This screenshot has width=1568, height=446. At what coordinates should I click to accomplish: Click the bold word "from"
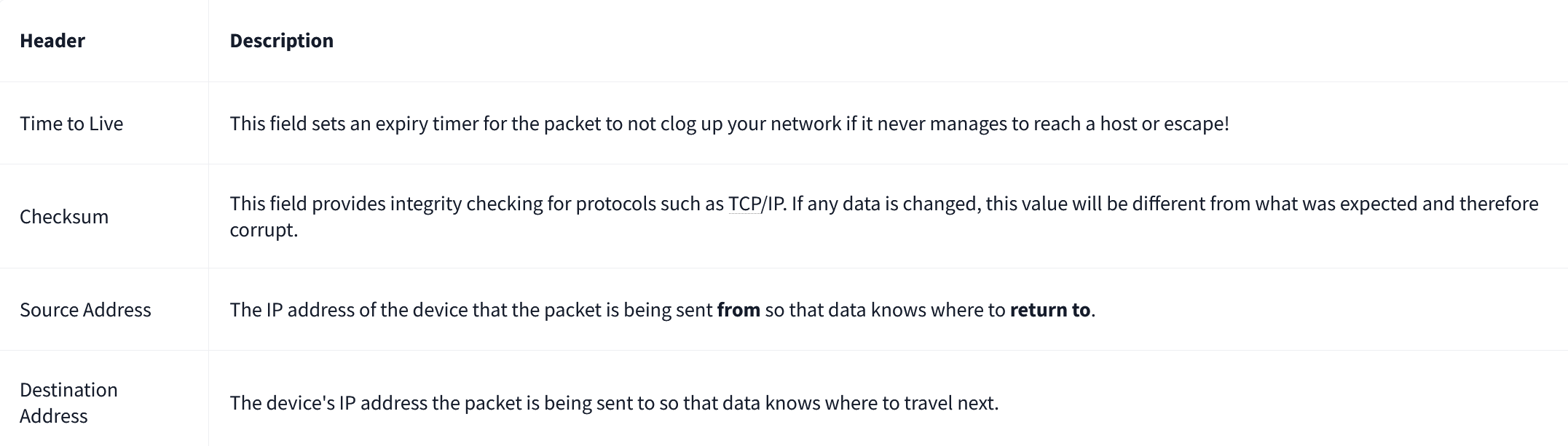tap(738, 310)
